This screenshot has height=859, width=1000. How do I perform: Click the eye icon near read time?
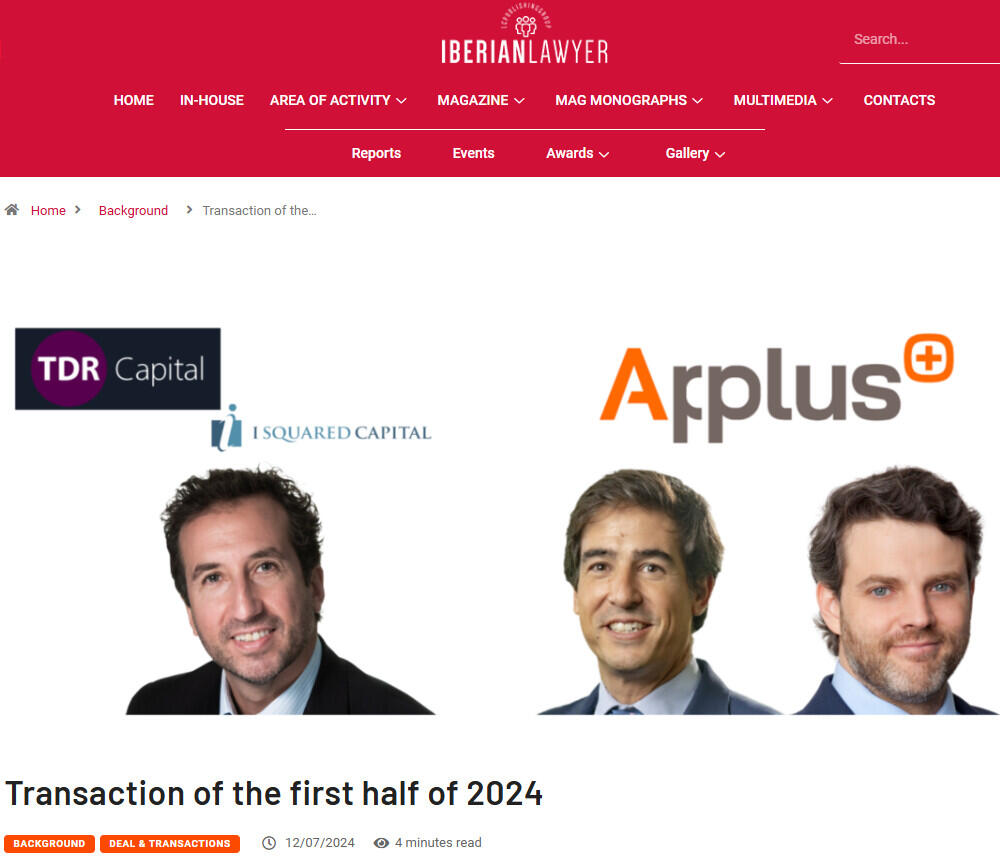(x=381, y=843)
